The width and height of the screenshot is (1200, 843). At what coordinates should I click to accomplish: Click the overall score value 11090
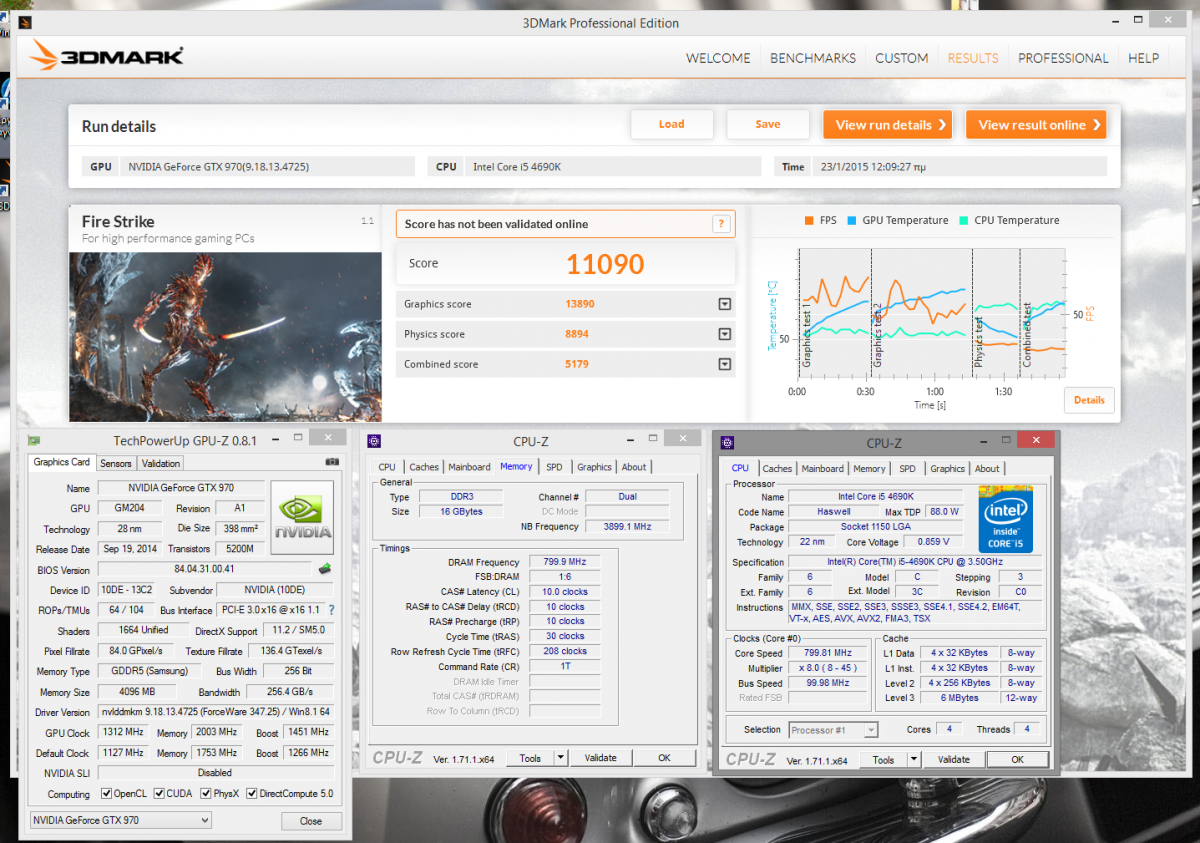605,264
